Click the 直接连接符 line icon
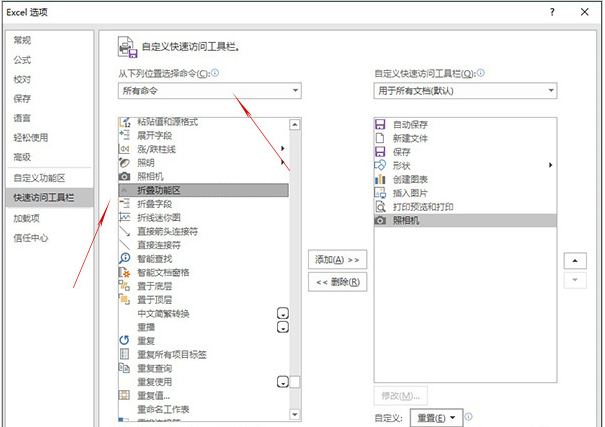 [124, 245]
